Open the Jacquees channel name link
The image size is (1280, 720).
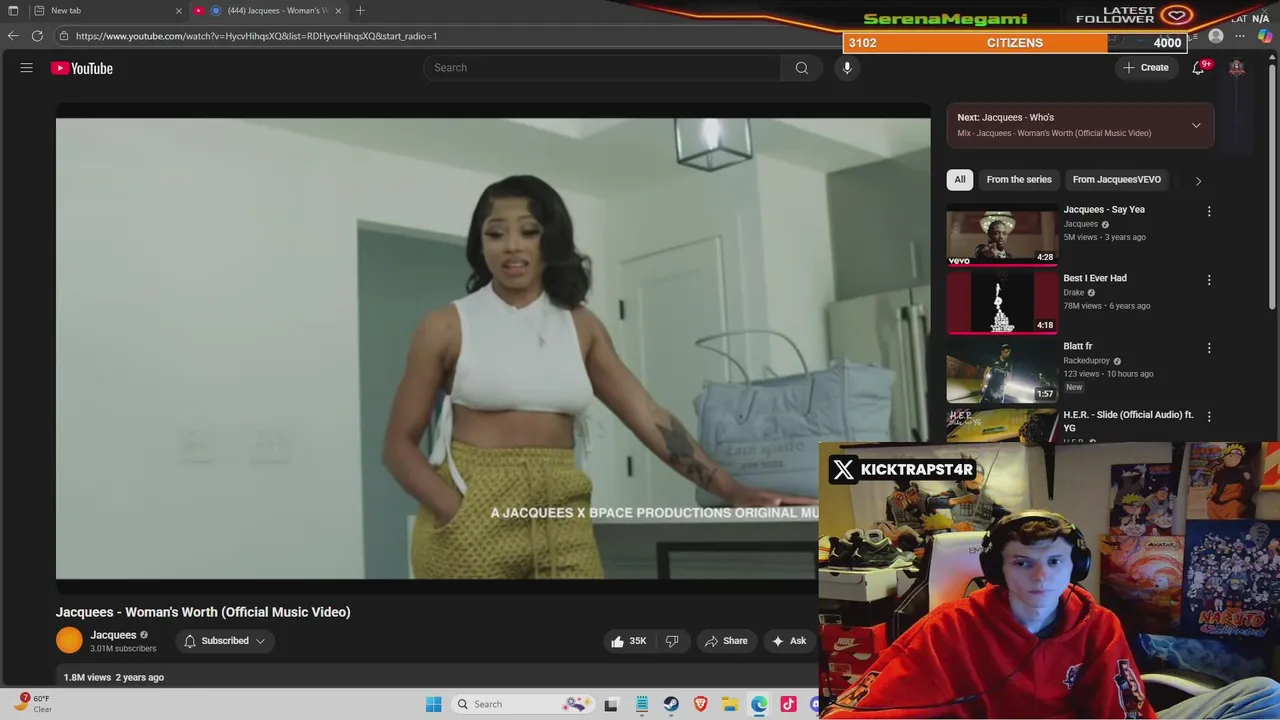click(x=113, y=635)
